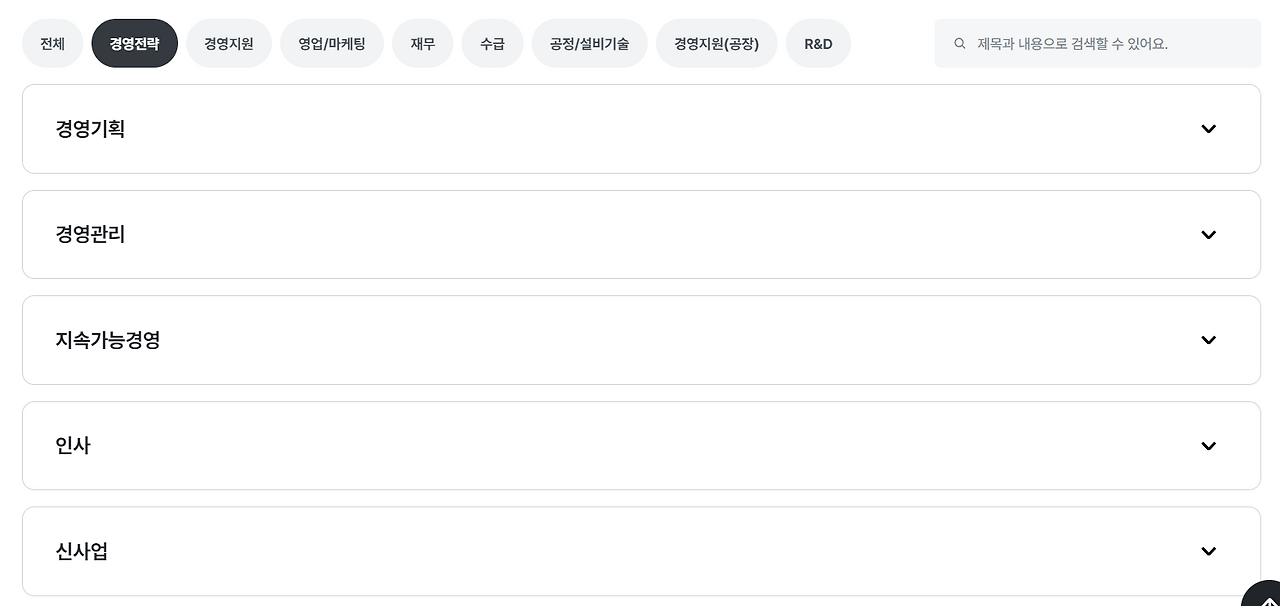Switch to the 경영전략 category tab
Image resolution: width=1280 pixels, height=606 pixels.
[x=134, y=43]
